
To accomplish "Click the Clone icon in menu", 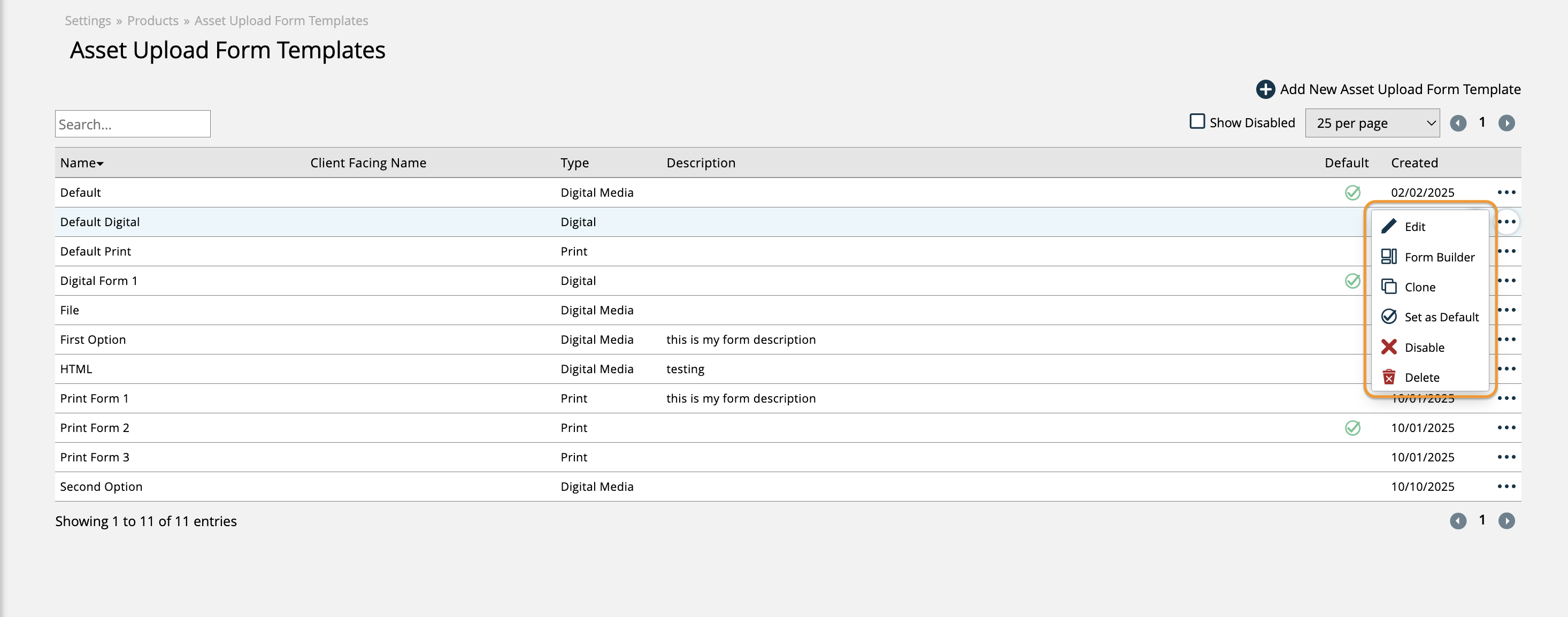I will [1388, 287].
